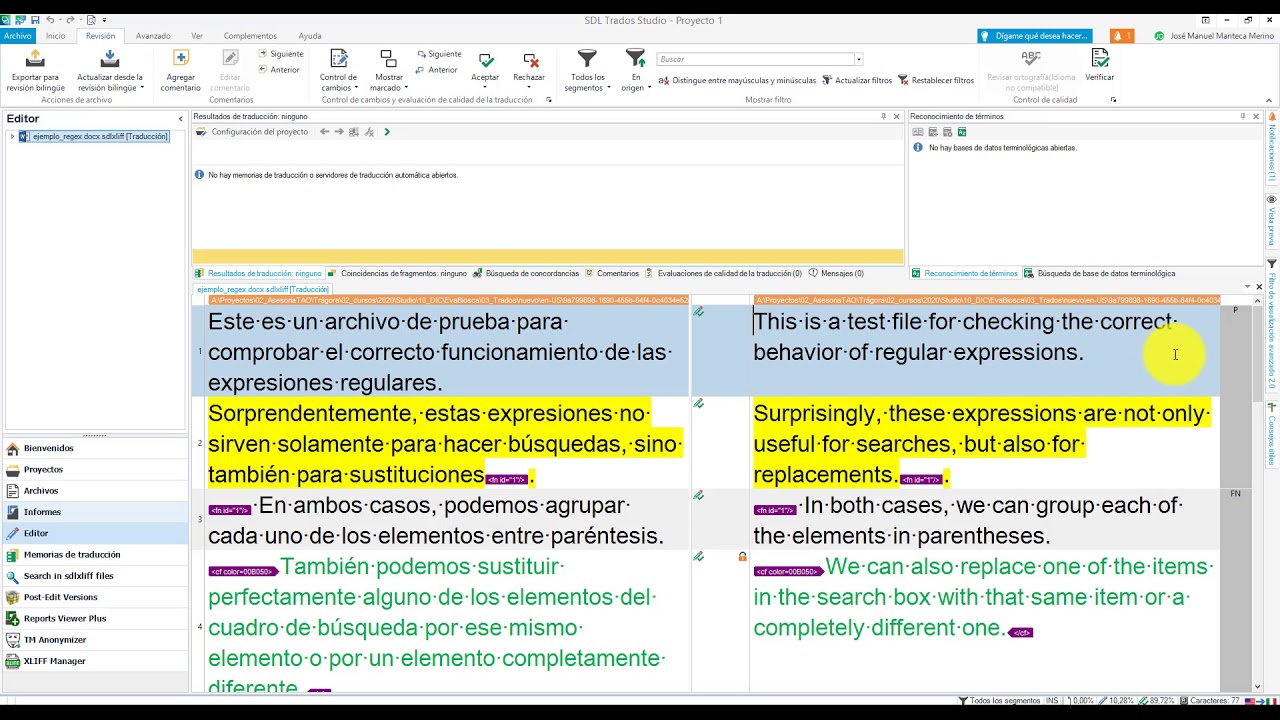Switch to Evaluaciones de calidad de la traducción tab
This screenshot has width=1280, height=720.
(723, 273)
